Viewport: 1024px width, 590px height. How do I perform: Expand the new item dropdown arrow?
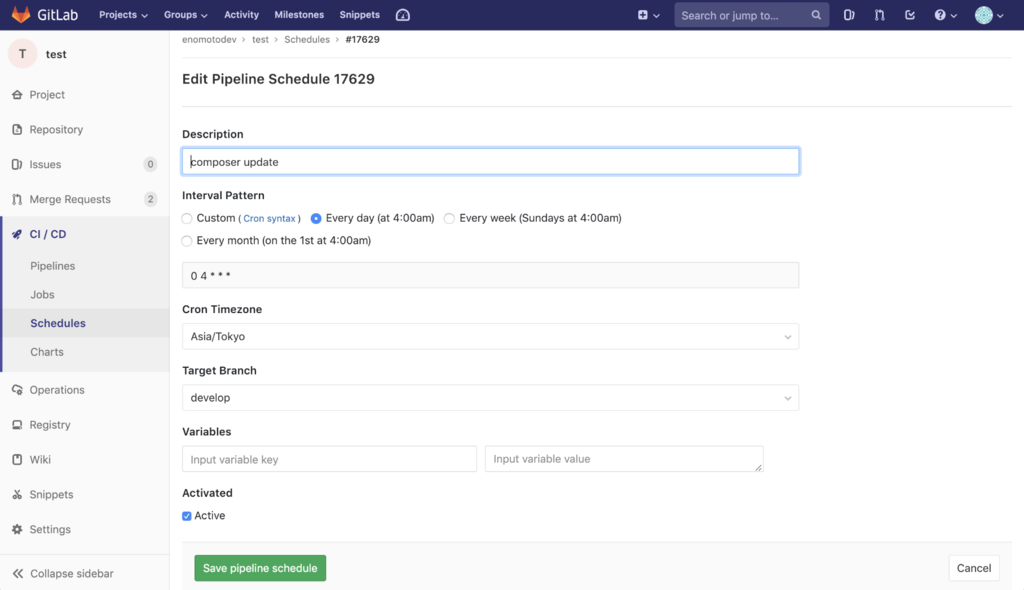pos(656,16)
